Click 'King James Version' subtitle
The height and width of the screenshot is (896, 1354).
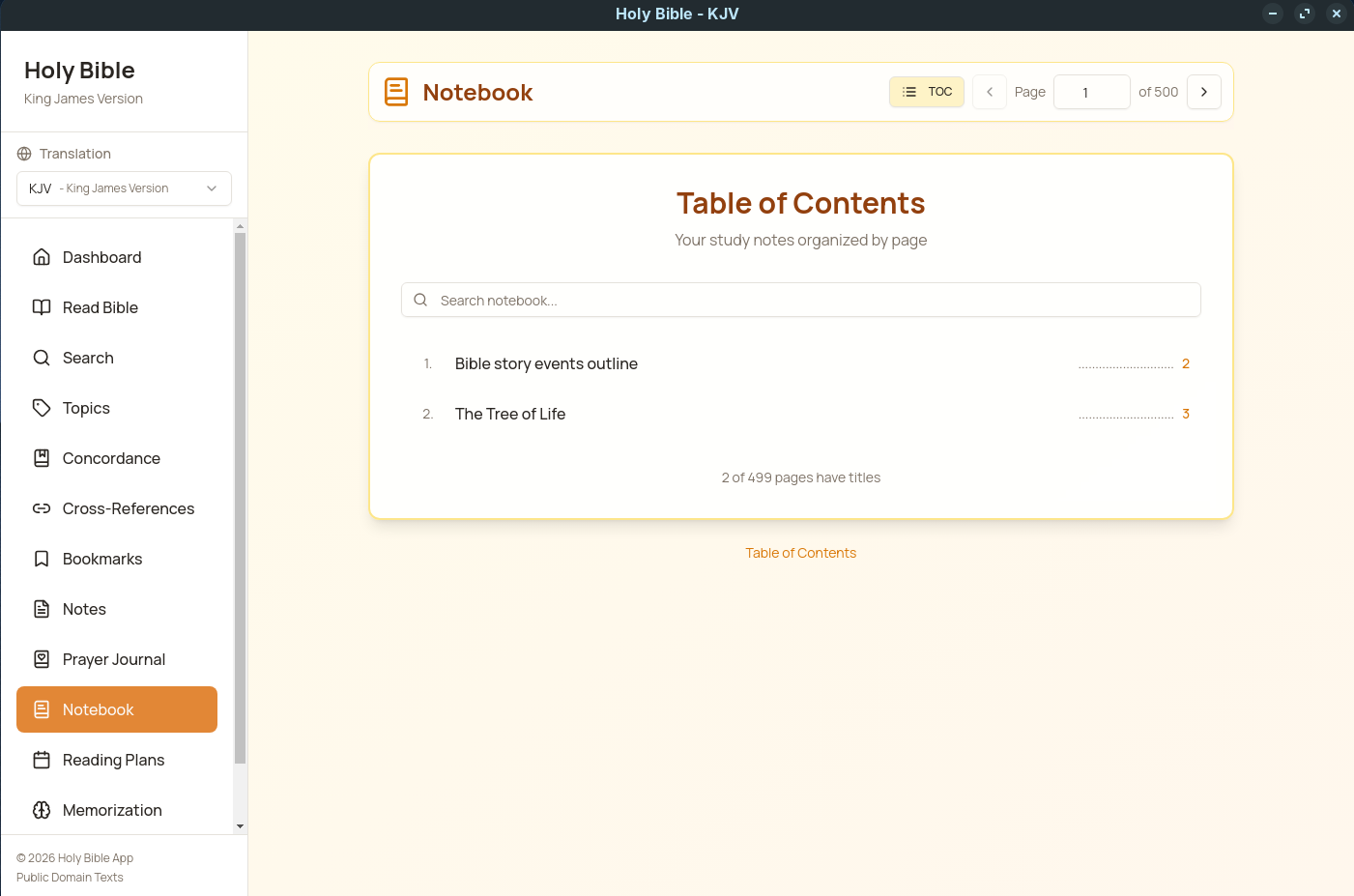(83, 99)
